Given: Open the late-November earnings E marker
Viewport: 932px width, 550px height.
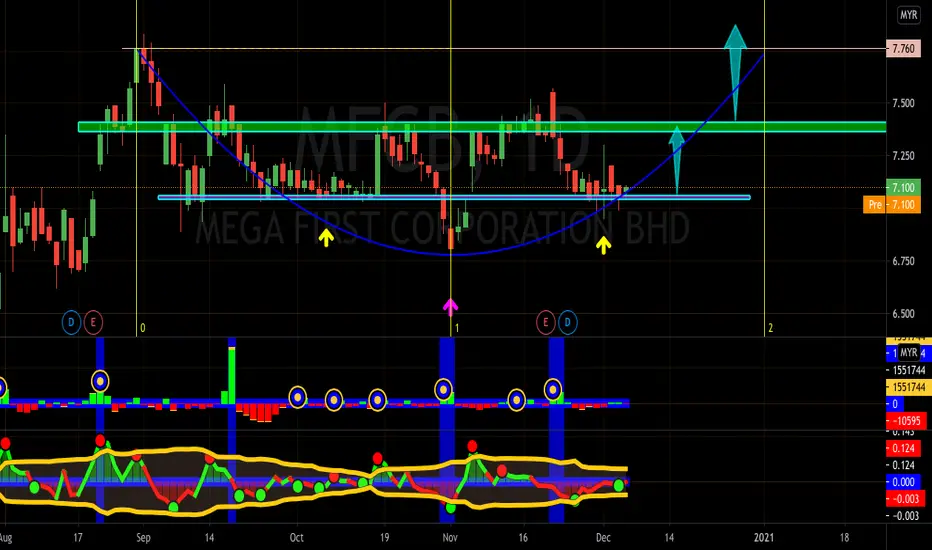Looking at the screenshot, I should coord(546,322).
